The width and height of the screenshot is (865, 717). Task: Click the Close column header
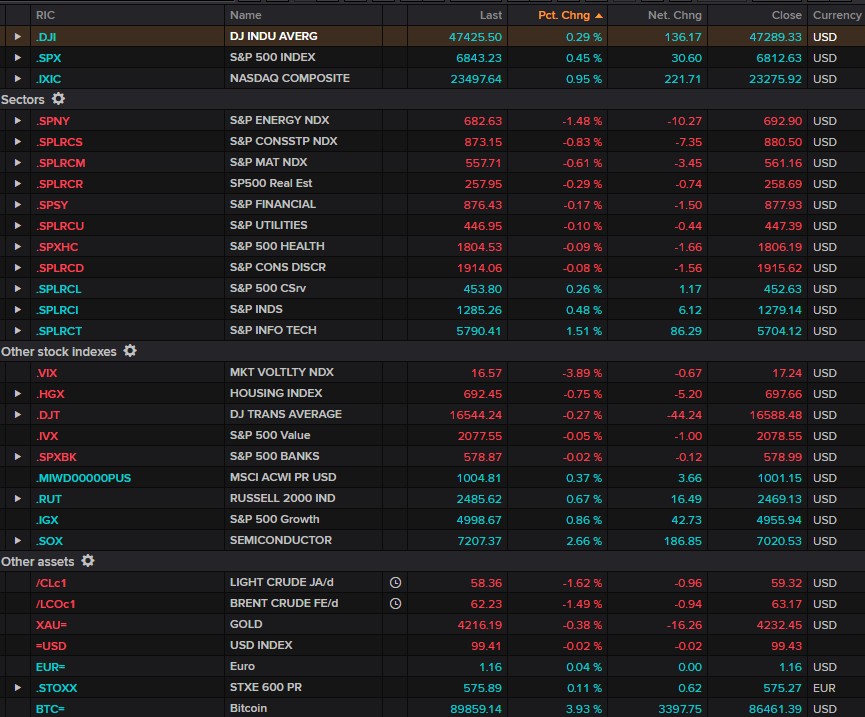tap(786, 15)
